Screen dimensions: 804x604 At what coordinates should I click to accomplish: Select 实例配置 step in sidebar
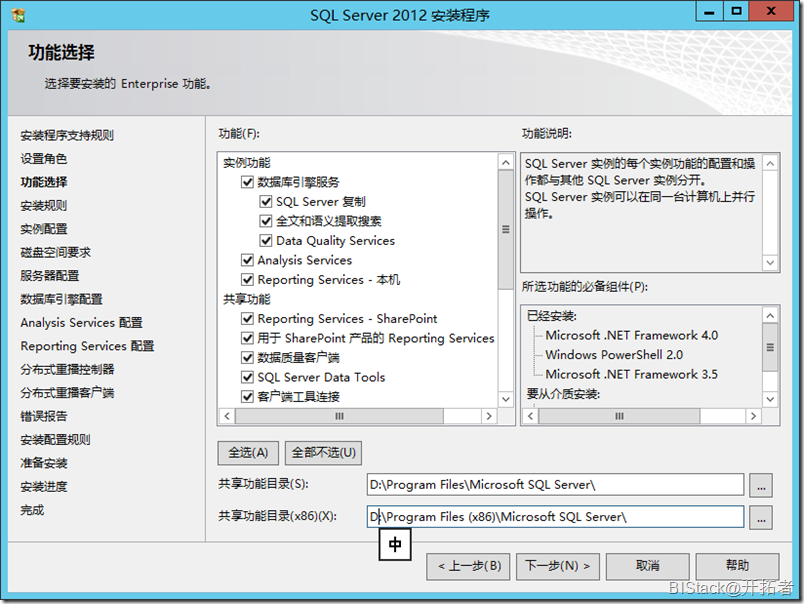coord(44,229)
